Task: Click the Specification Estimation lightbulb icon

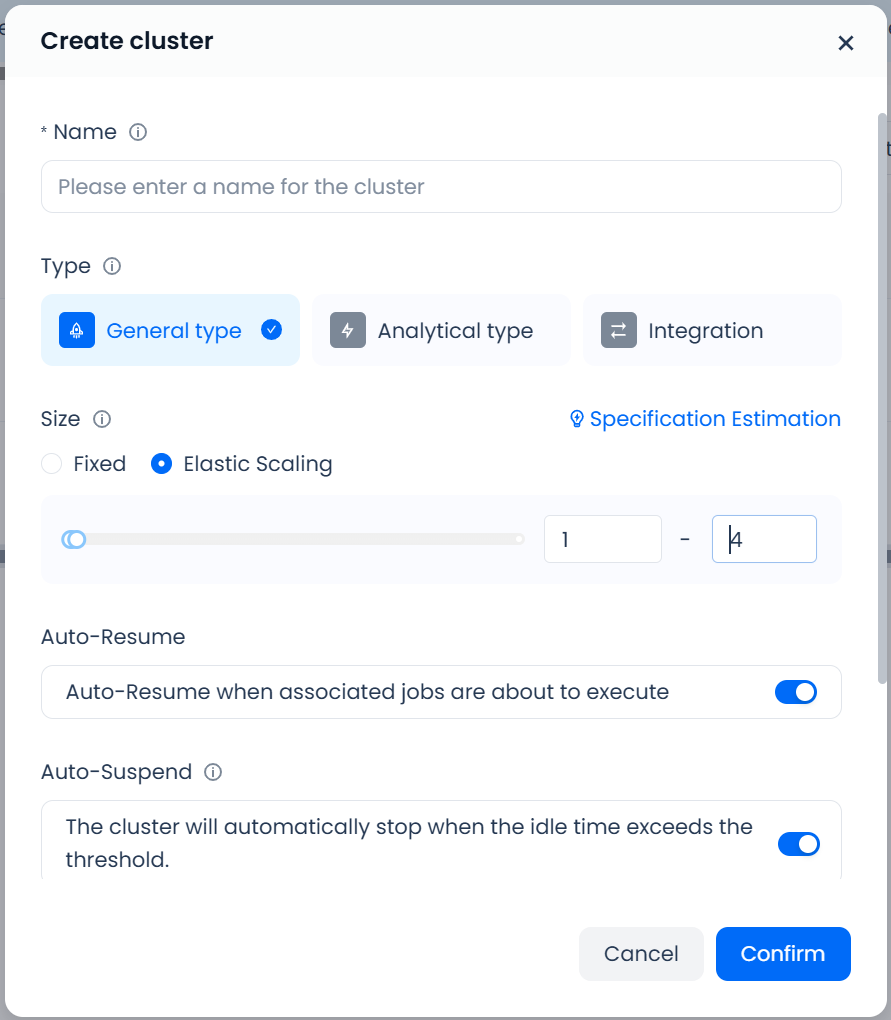Action: point(576,419)
